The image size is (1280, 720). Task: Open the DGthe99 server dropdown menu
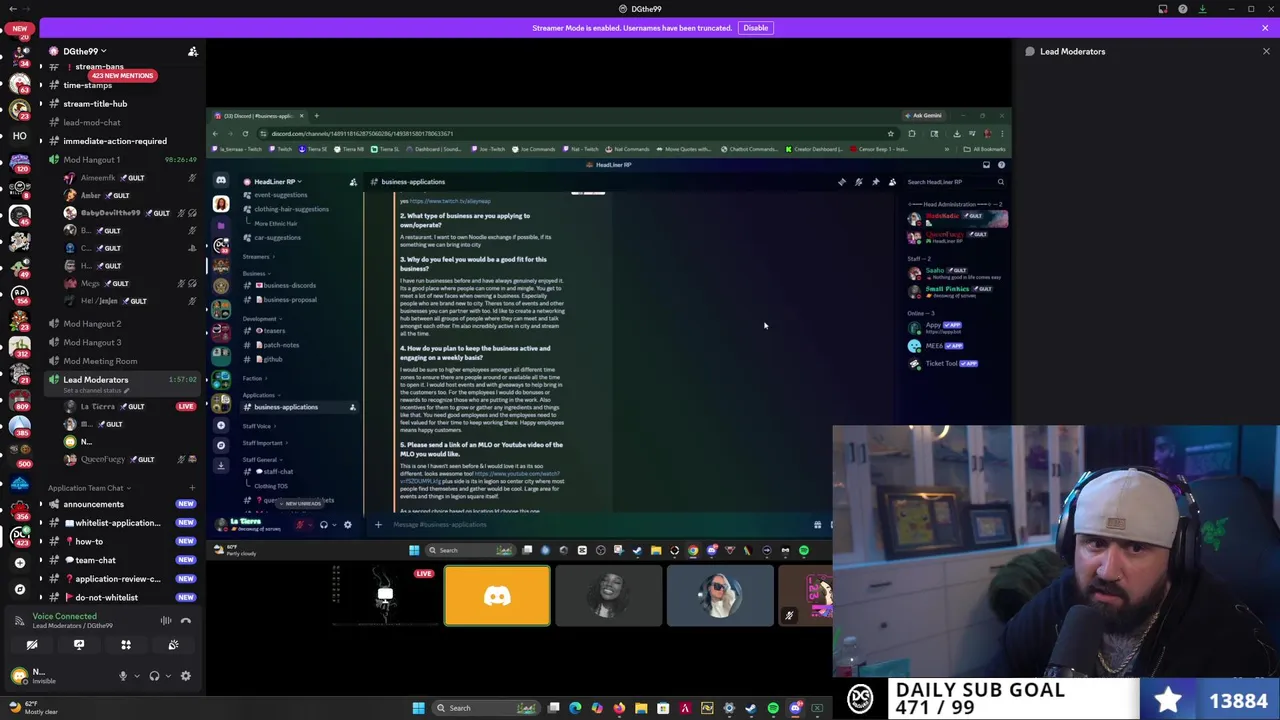pyautogui.click(x=85, y=51)
